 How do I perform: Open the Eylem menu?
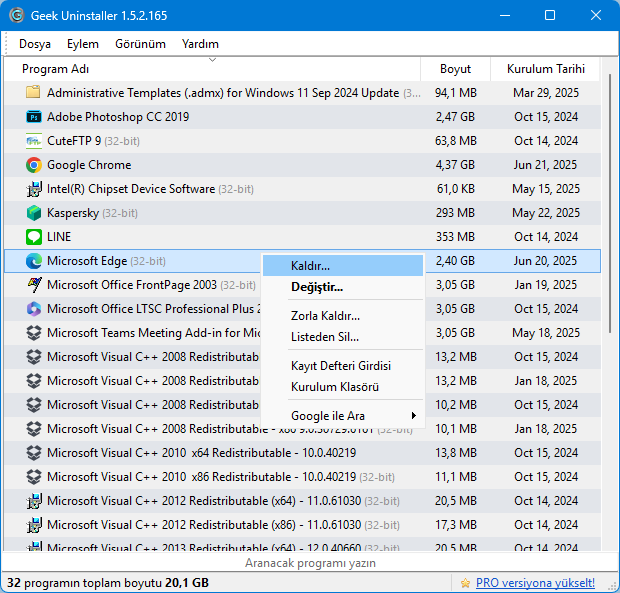pyautogui.click(x=83, y=44)
